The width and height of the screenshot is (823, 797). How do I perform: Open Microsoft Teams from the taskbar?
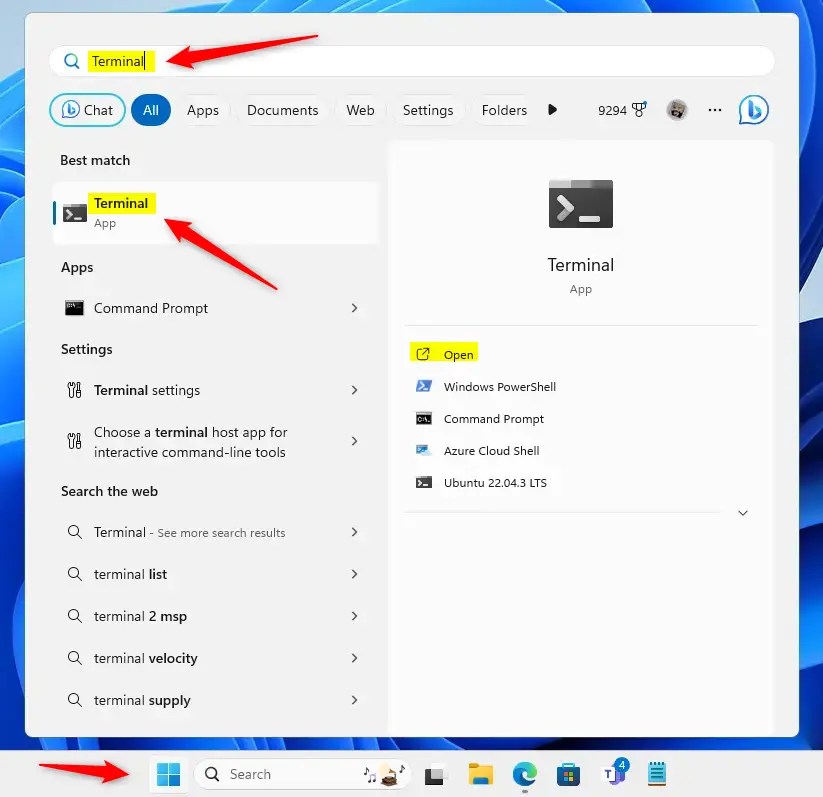[613, 774]
